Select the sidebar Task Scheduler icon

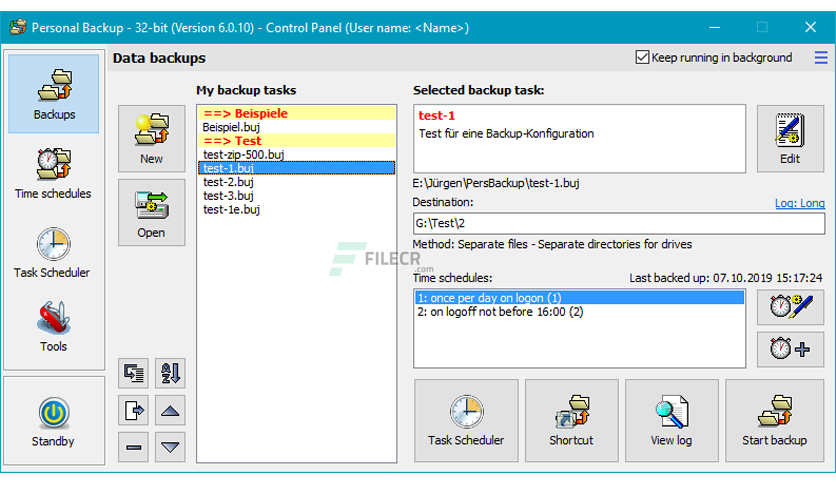52,252
